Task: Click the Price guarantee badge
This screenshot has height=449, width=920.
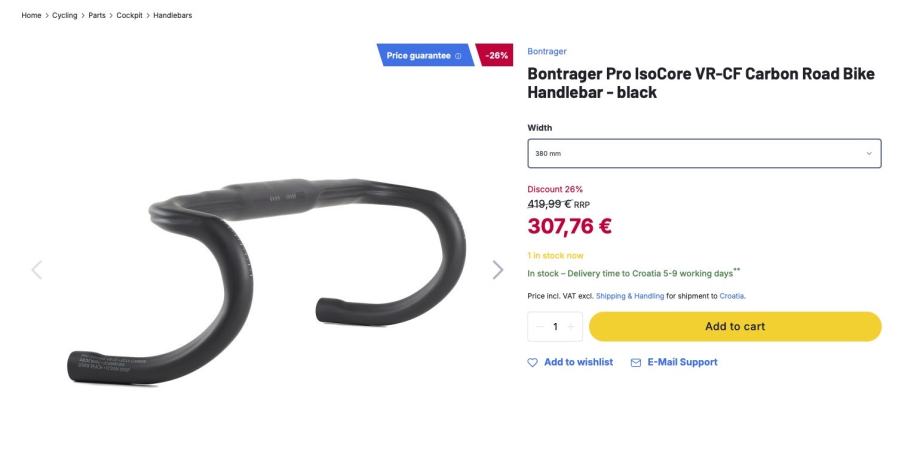Action: tap(425, 55)
